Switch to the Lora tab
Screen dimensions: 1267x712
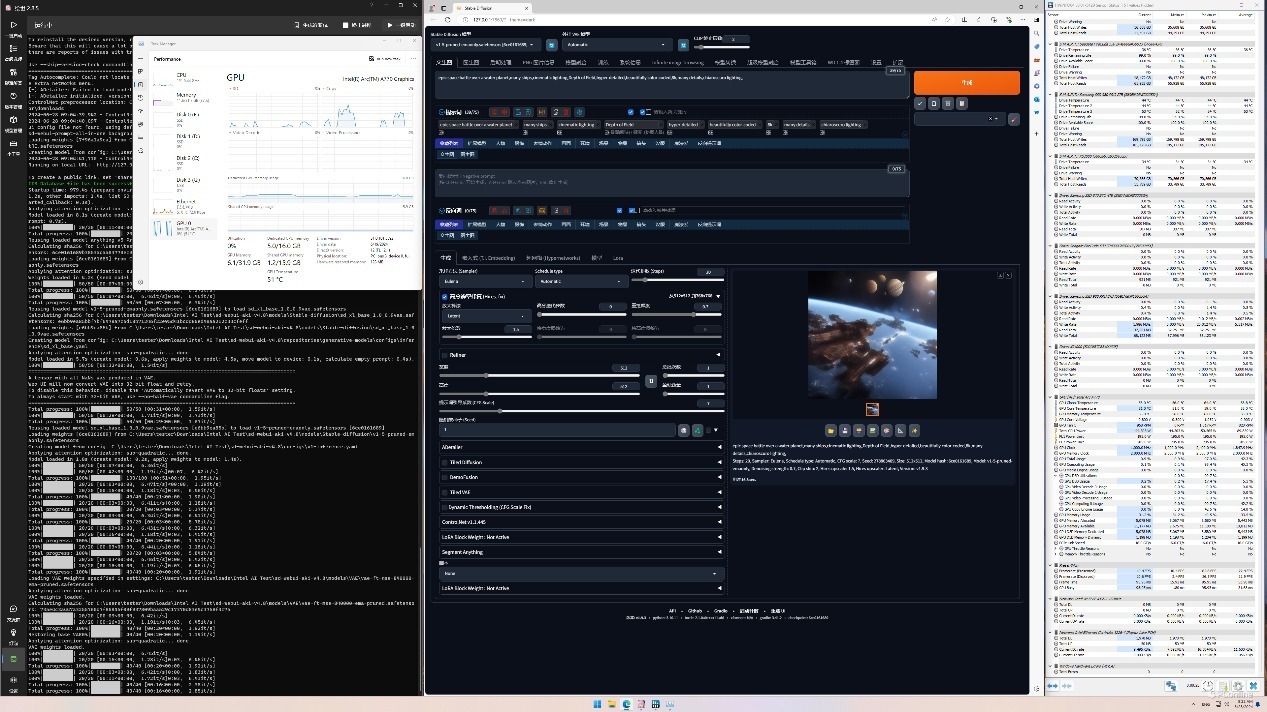[x=618, y=258]
